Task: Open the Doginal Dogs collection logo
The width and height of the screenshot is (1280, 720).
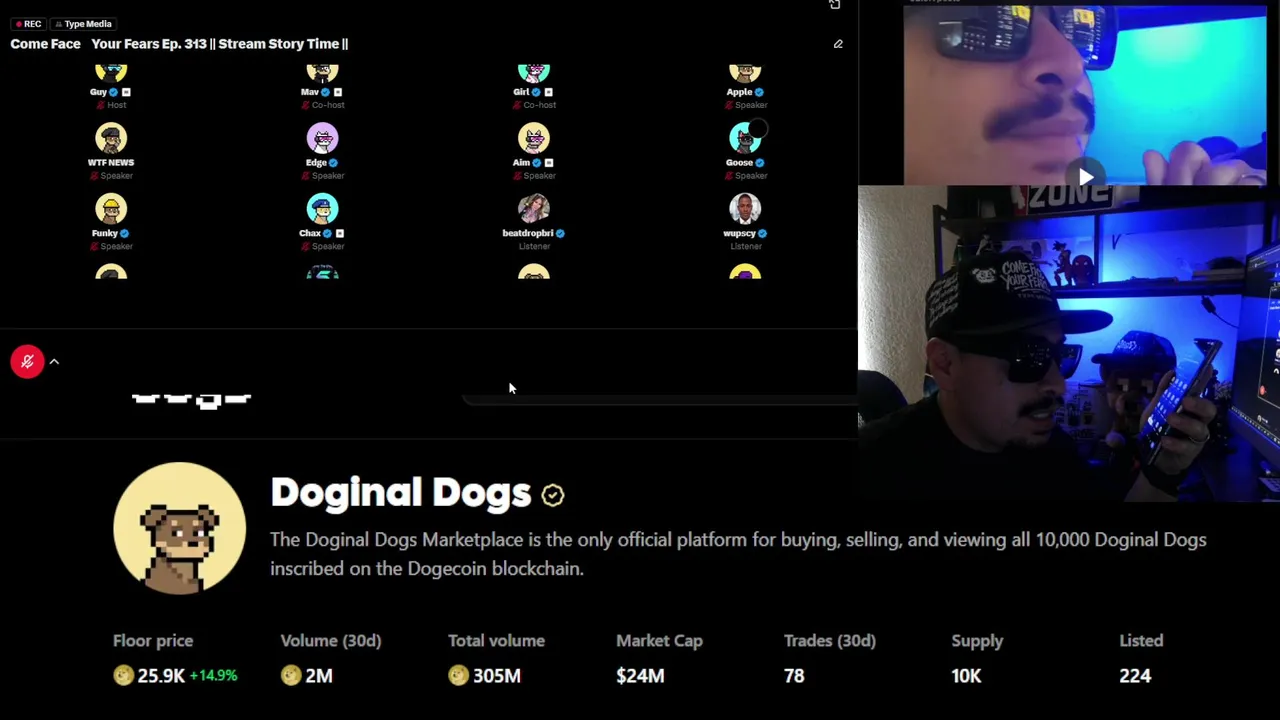Action: tap(179, 528)
